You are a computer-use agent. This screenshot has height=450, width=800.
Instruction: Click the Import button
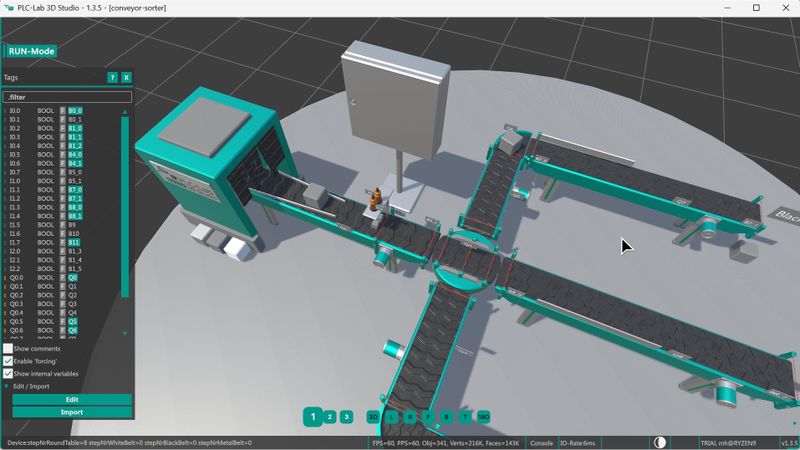click(72, 412)
